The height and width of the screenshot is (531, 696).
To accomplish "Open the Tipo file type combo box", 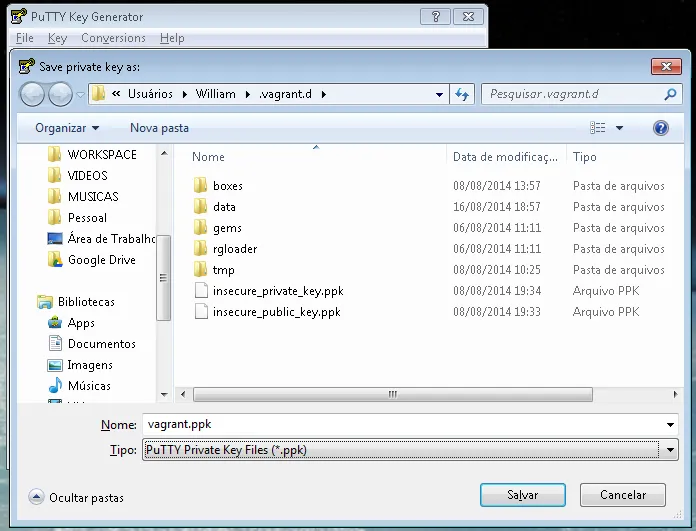I will (410, 450).
